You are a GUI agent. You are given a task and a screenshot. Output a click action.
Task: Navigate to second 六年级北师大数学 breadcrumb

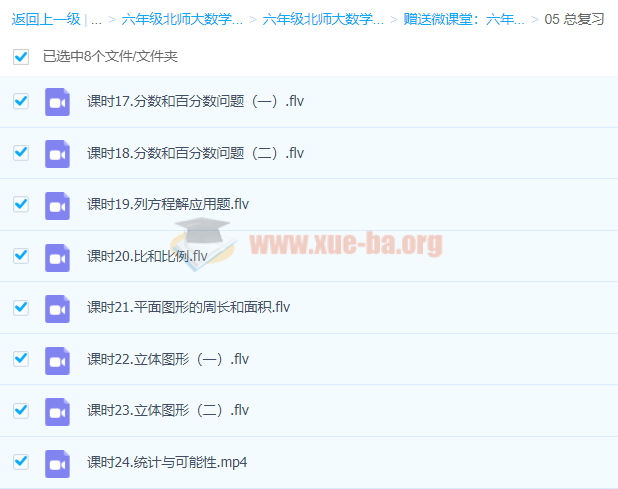pyautogui.click(x=323, y=19)
